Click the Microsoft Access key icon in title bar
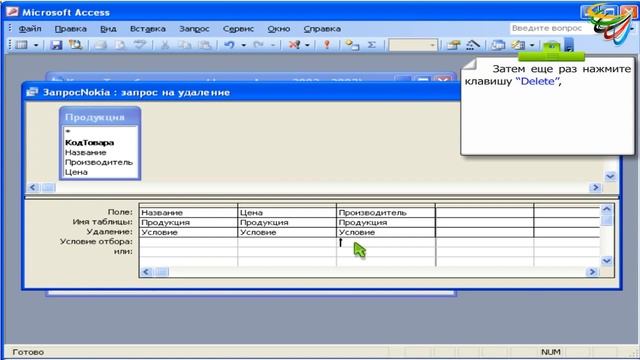Viewport: 640px width, 360px height. 12,12
